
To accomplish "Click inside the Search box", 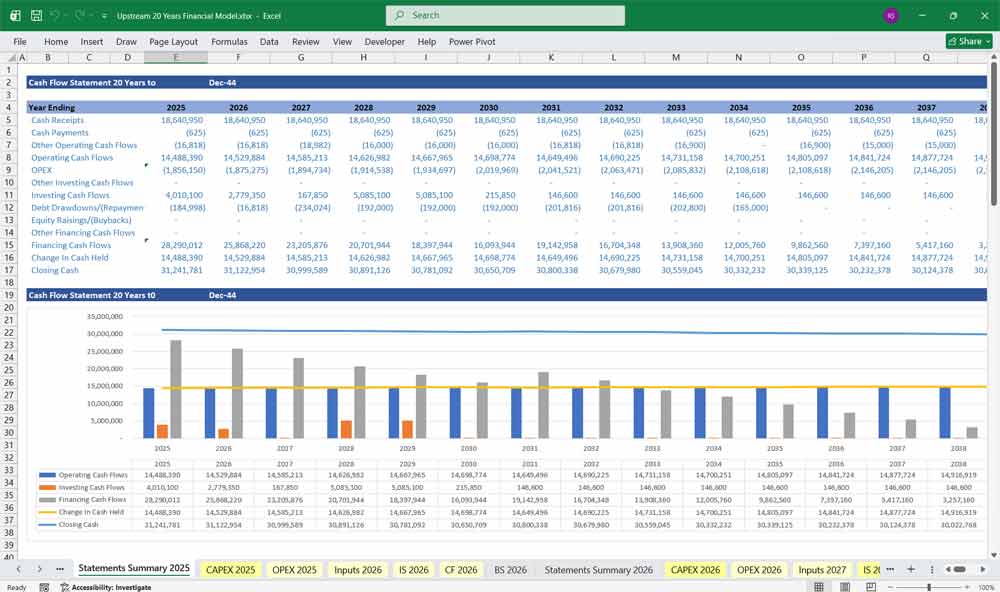I will pyautogui.click(x=504, y=15).
